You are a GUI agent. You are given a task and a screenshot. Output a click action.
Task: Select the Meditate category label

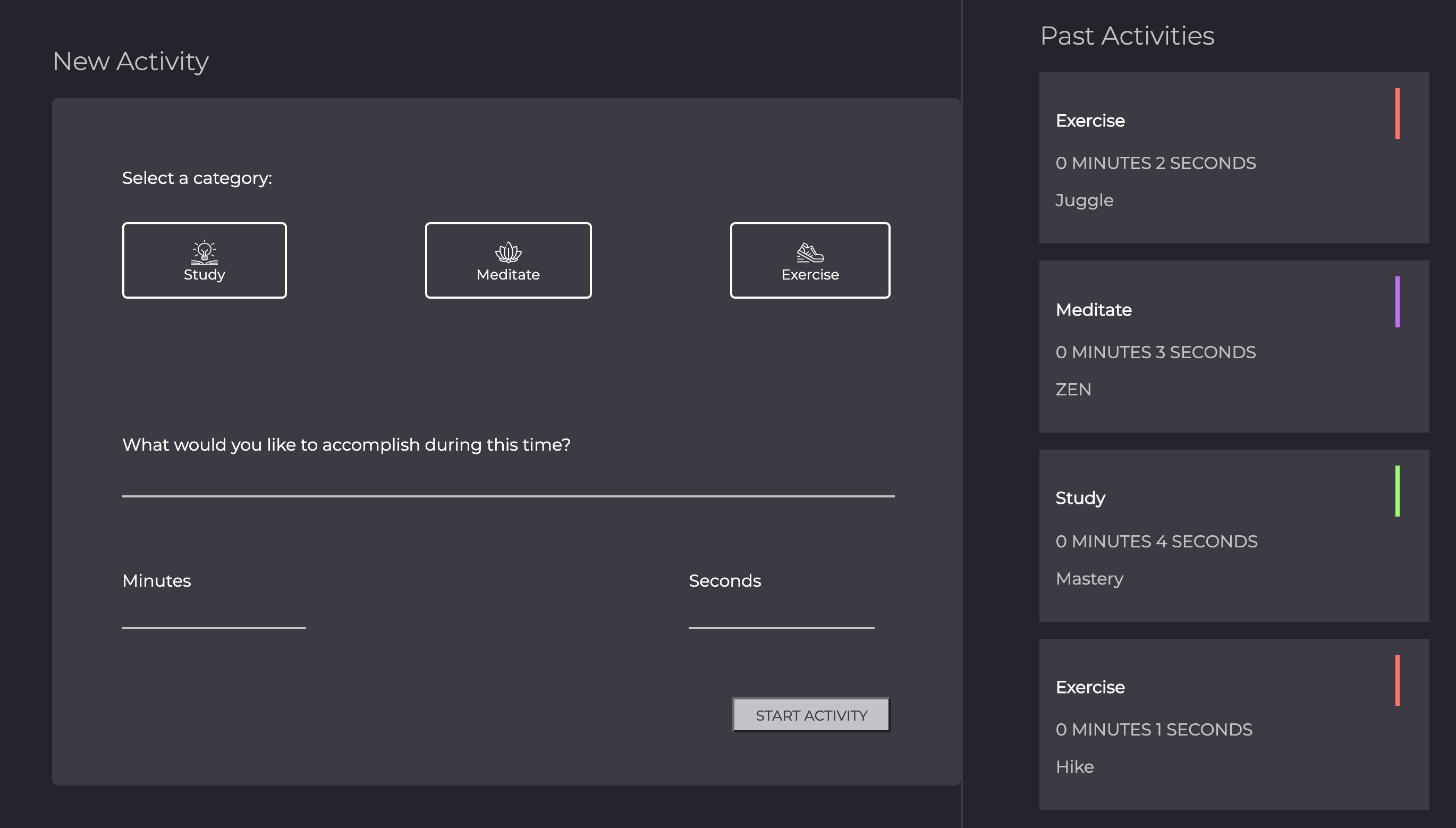[x=507, y=275]
